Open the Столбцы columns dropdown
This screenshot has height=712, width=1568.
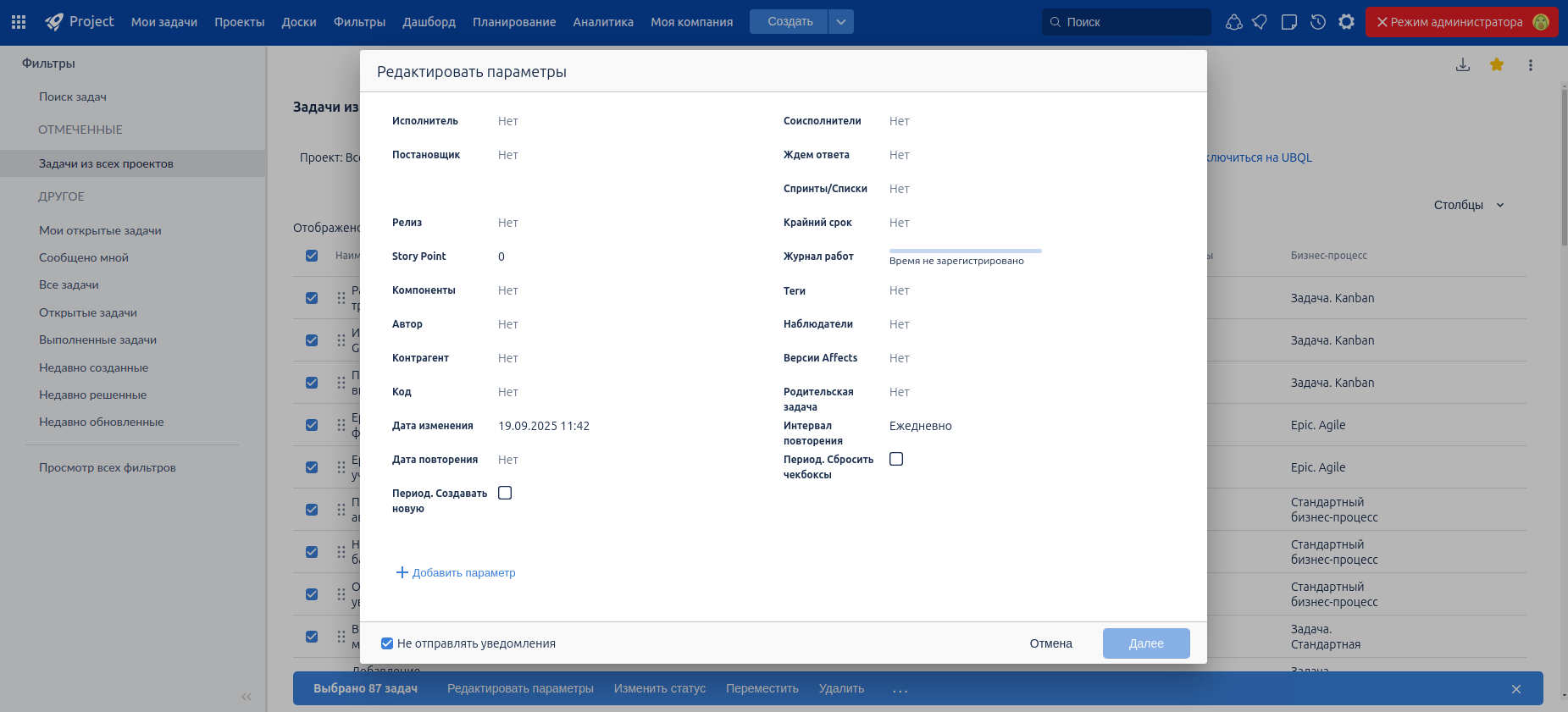pyautogui.click(x=1469, y=205)
